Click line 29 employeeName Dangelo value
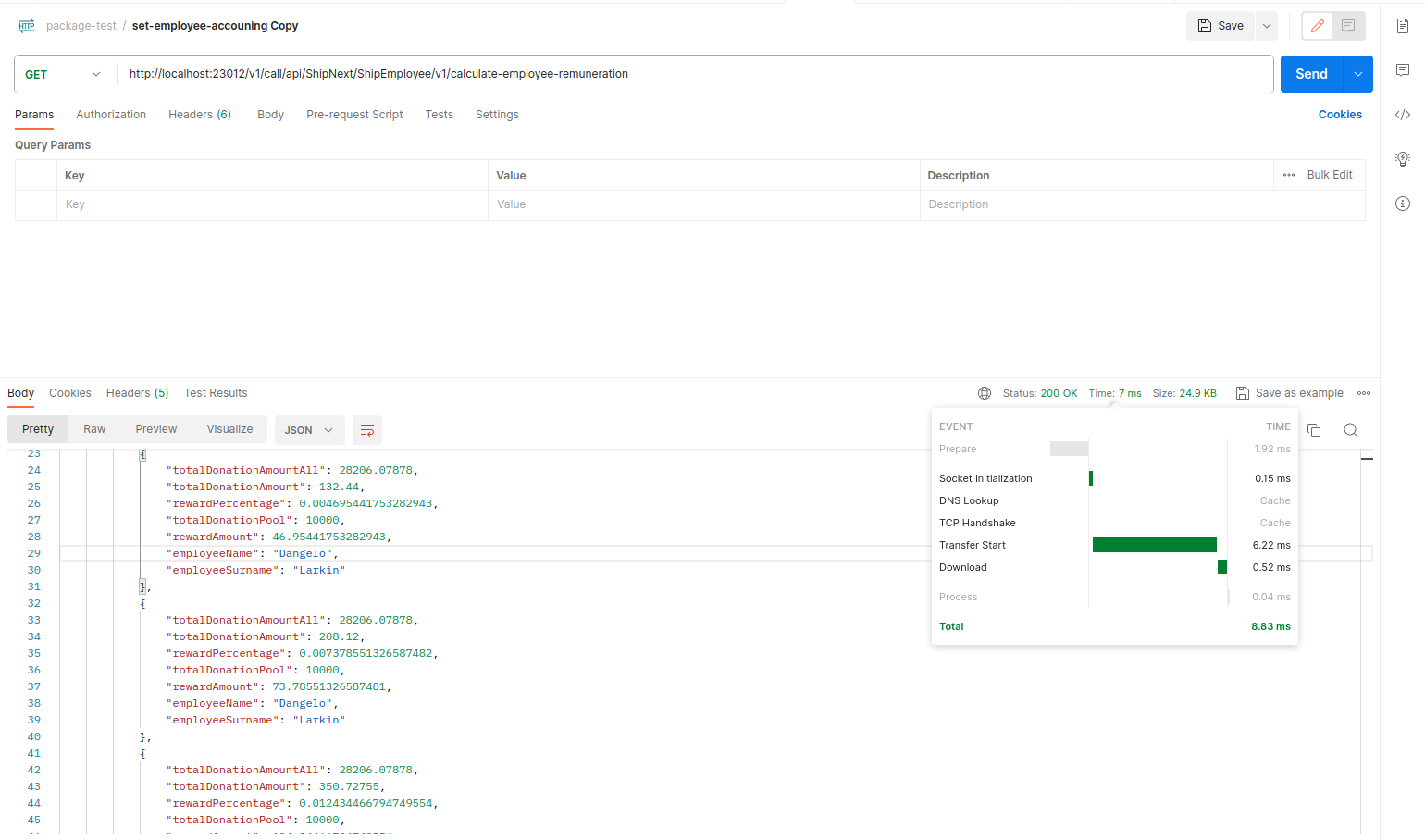Viewport: 1425px width, 840px height. coord(303,554)
